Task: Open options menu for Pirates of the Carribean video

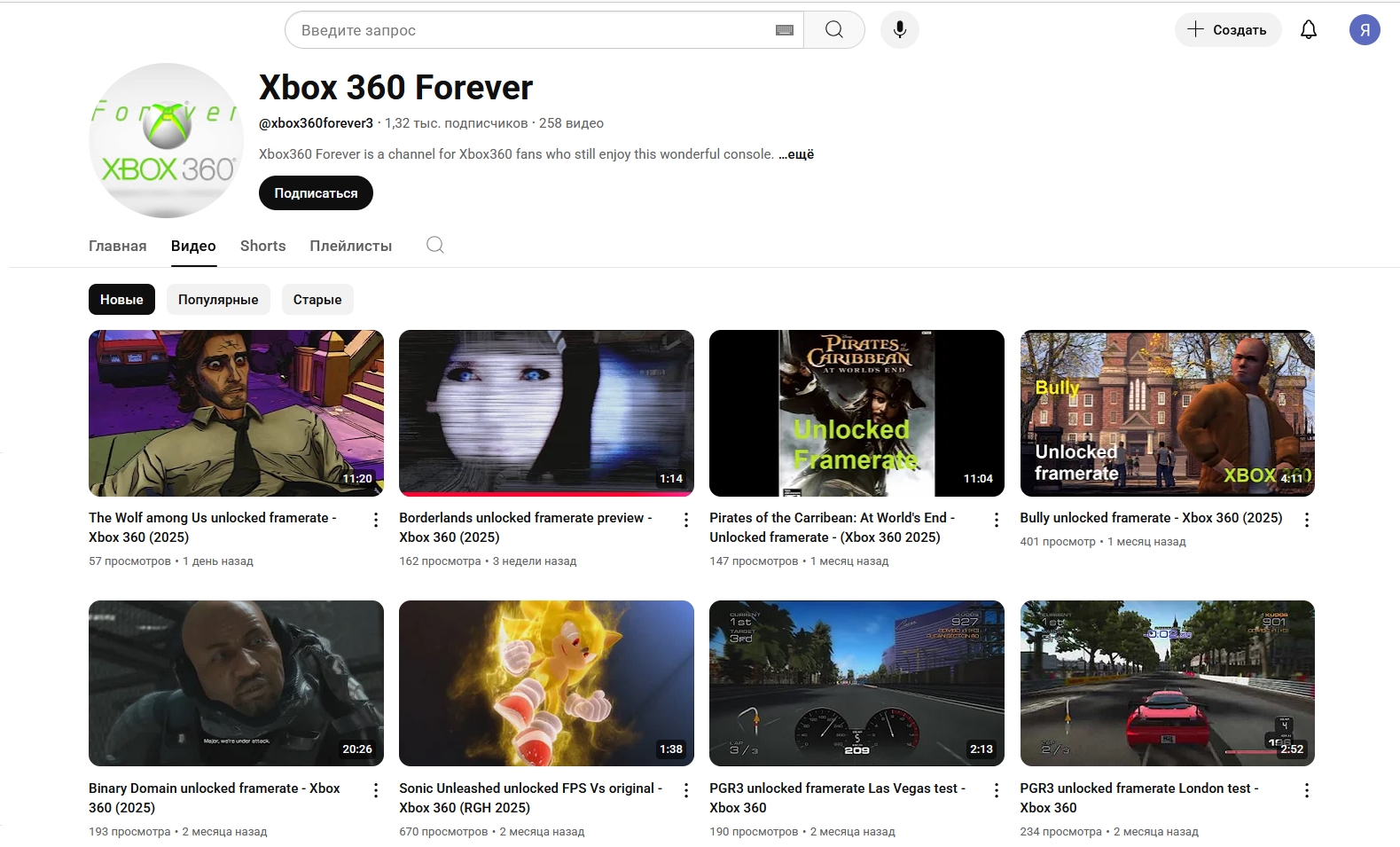Action: coord(997,520)
